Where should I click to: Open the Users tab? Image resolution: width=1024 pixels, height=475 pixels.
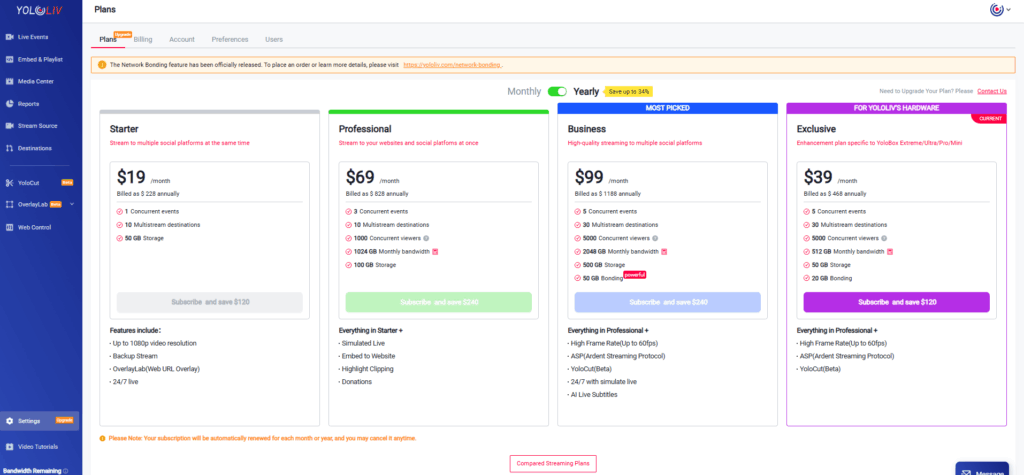[x=273, y=39]
